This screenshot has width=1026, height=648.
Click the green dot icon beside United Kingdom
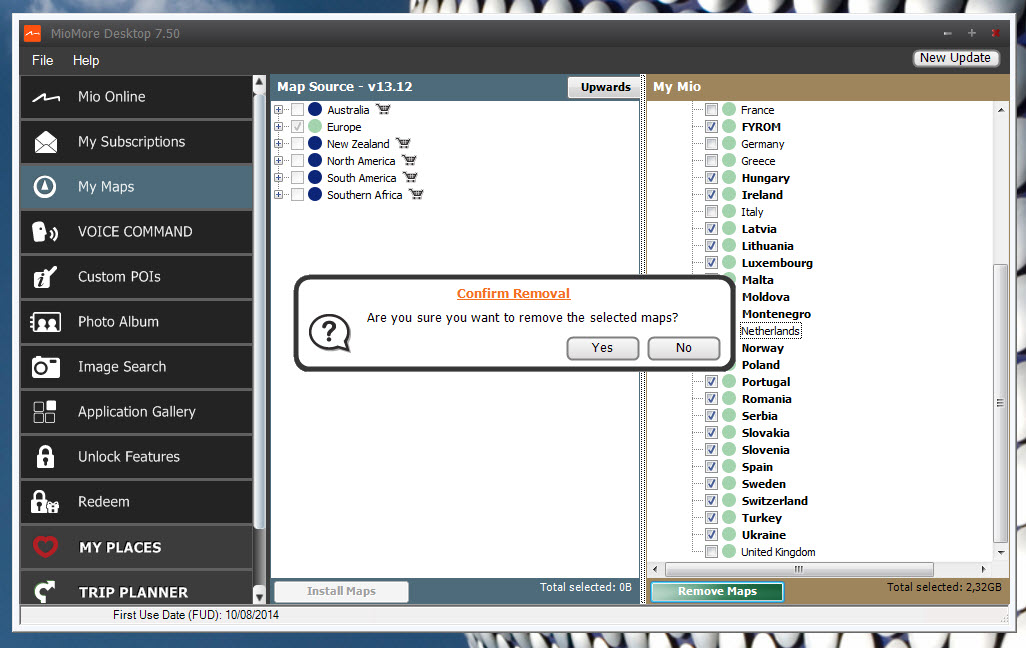pos(729,552)
